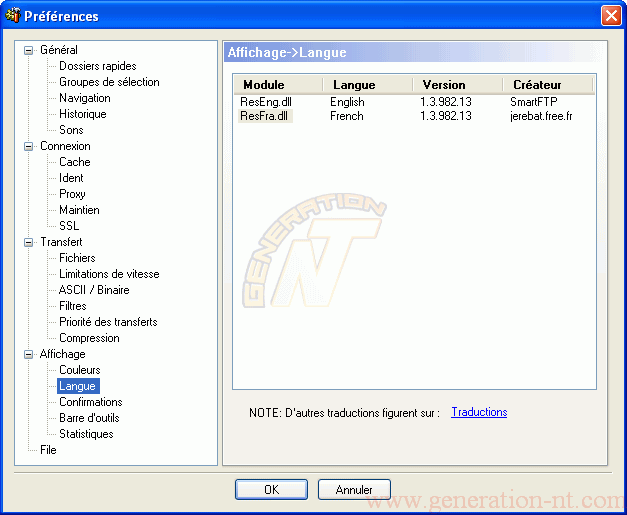Select the highlighted Langue tree item
This screenshot has height=515, width=627.
78,386
